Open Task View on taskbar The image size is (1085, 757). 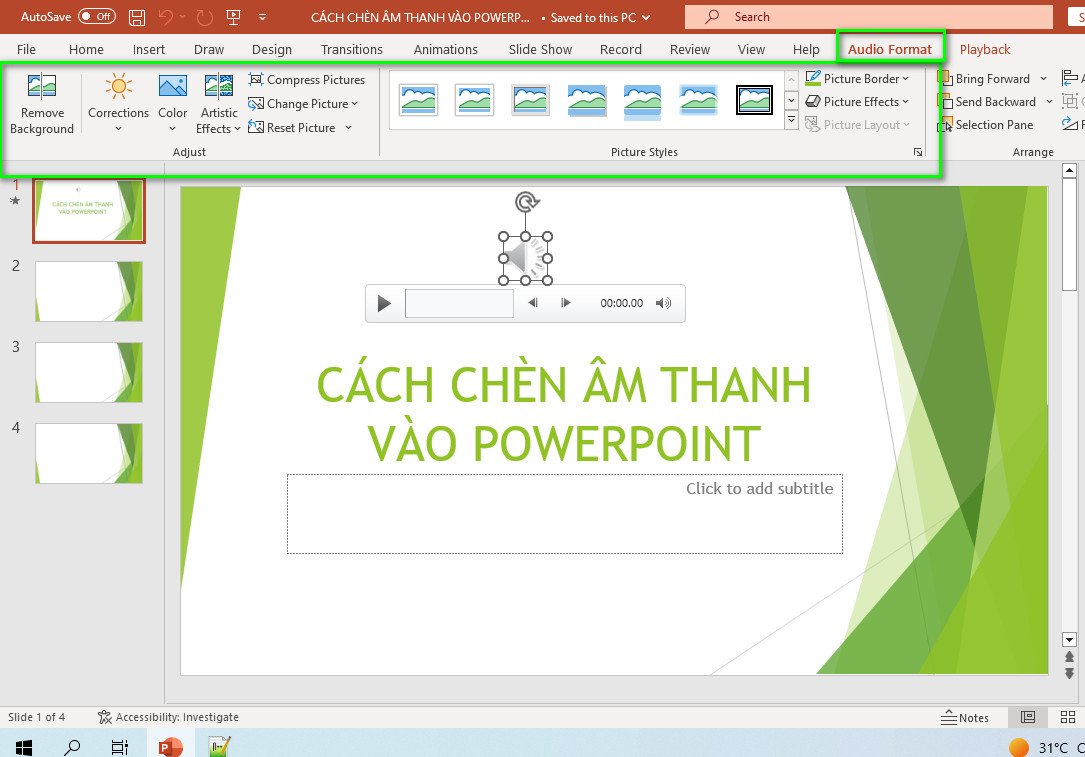[x=120, y=747]
